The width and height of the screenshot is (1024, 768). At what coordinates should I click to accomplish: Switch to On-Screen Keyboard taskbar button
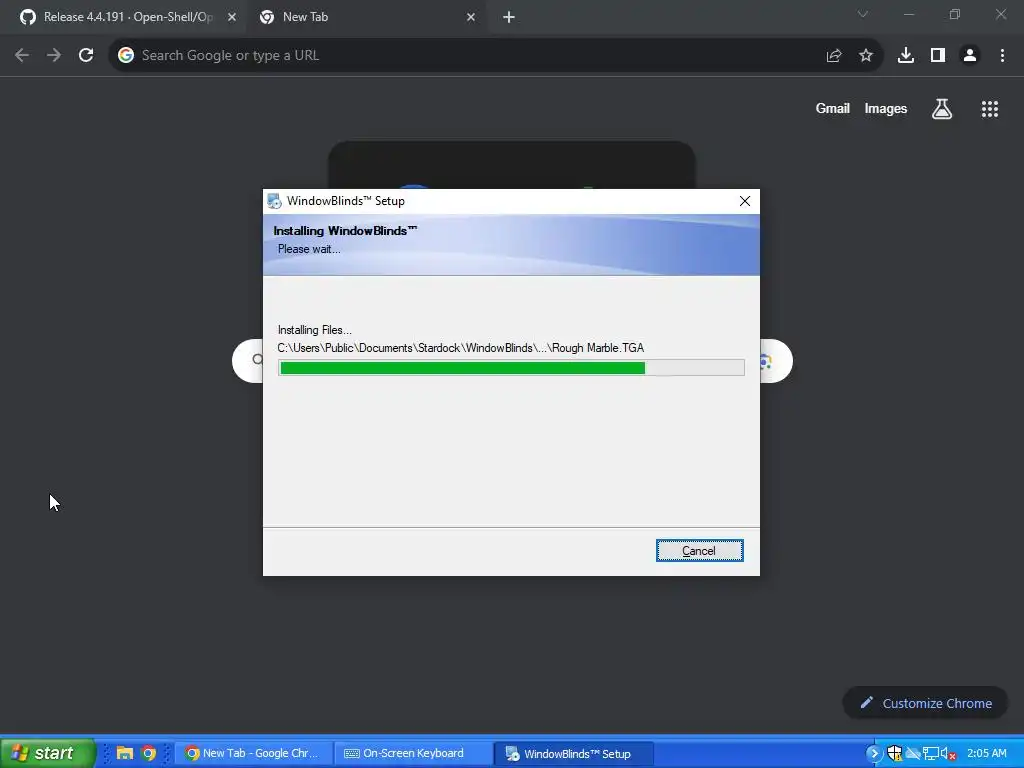click(x=413, y=753)
